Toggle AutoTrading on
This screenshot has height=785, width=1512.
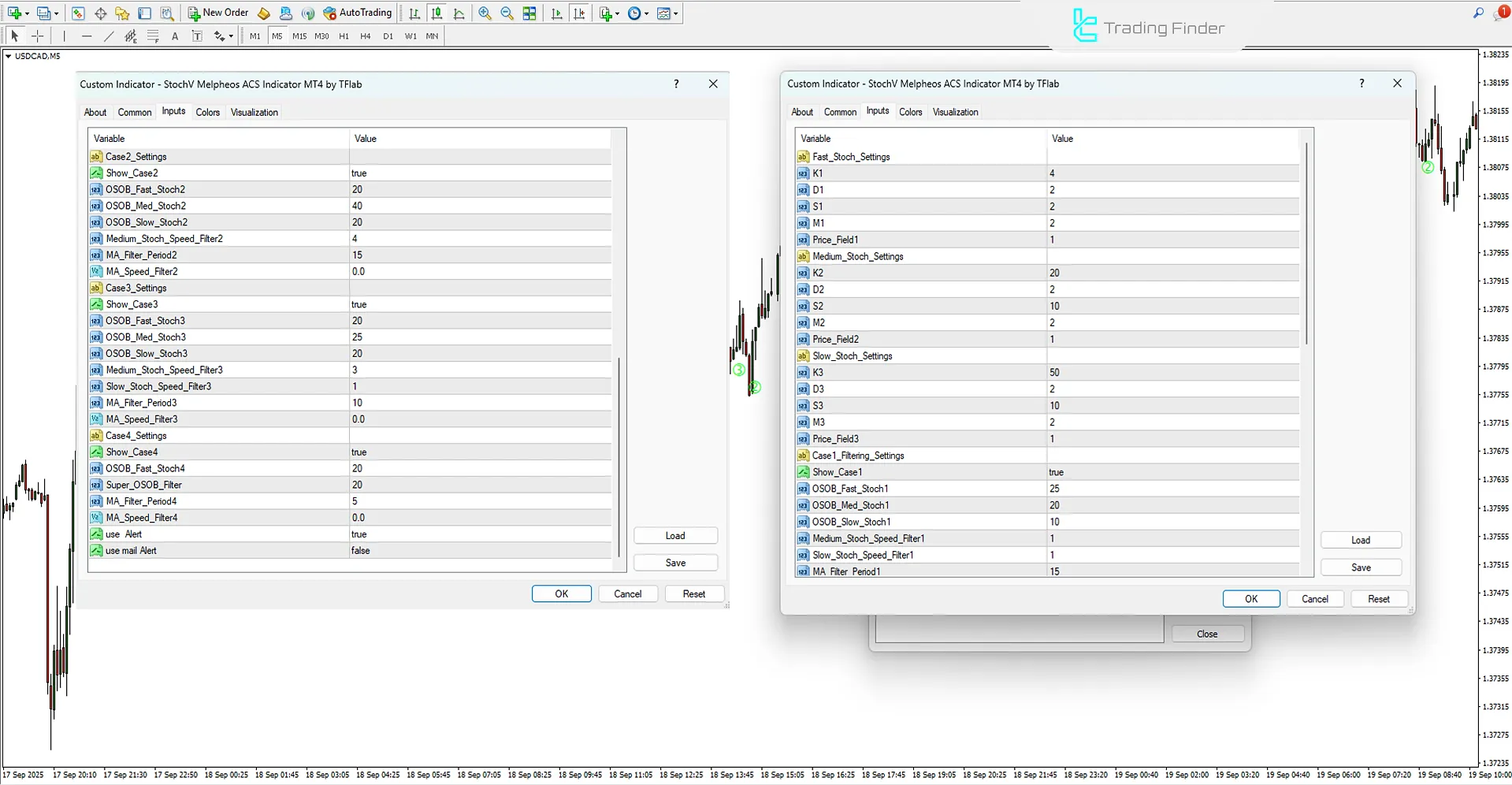click(358, 13)
